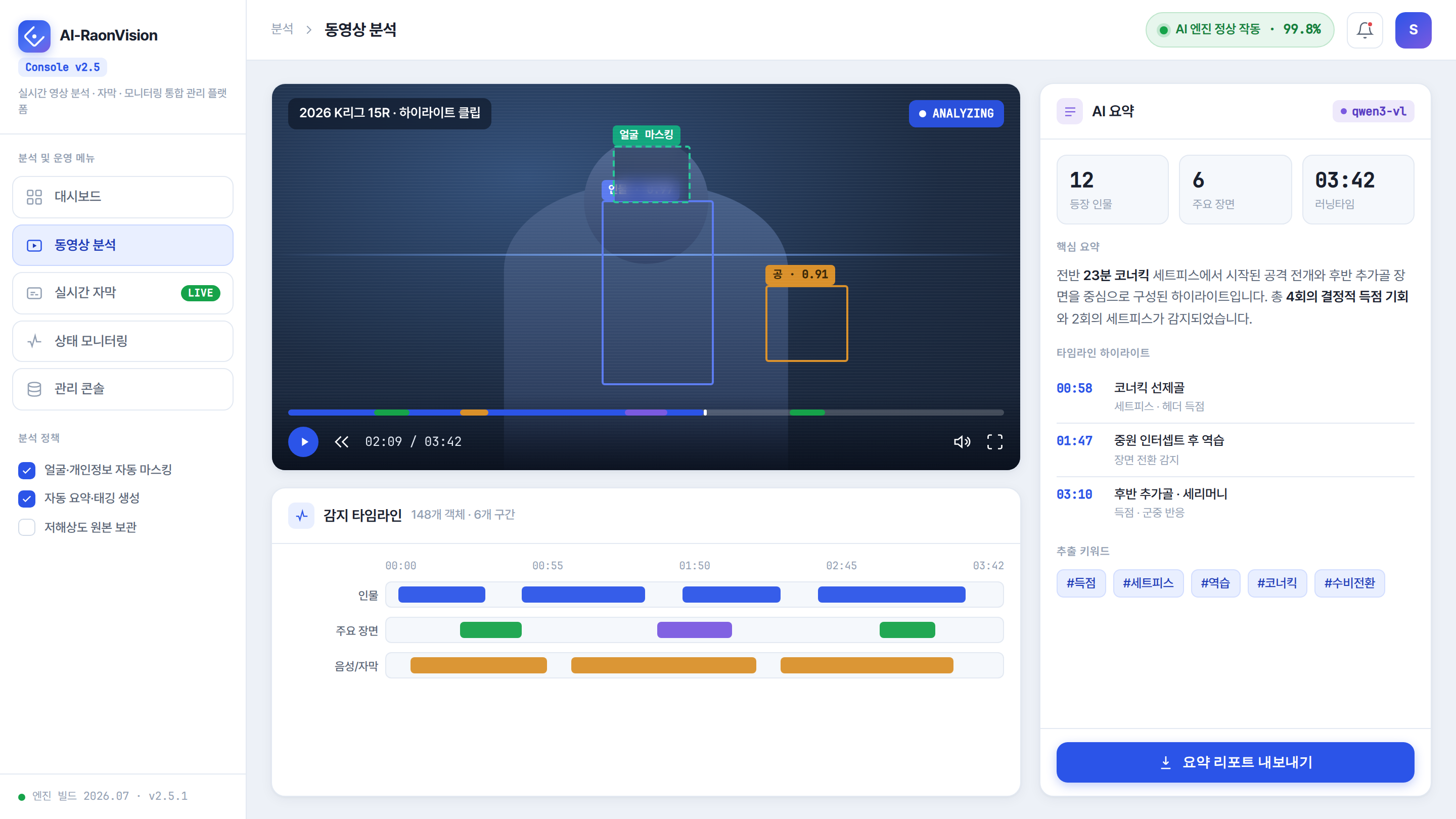Enable 저해상도 원본 보관 checkbox
This screenshot has height=819, width=1456.
(27, 527)
